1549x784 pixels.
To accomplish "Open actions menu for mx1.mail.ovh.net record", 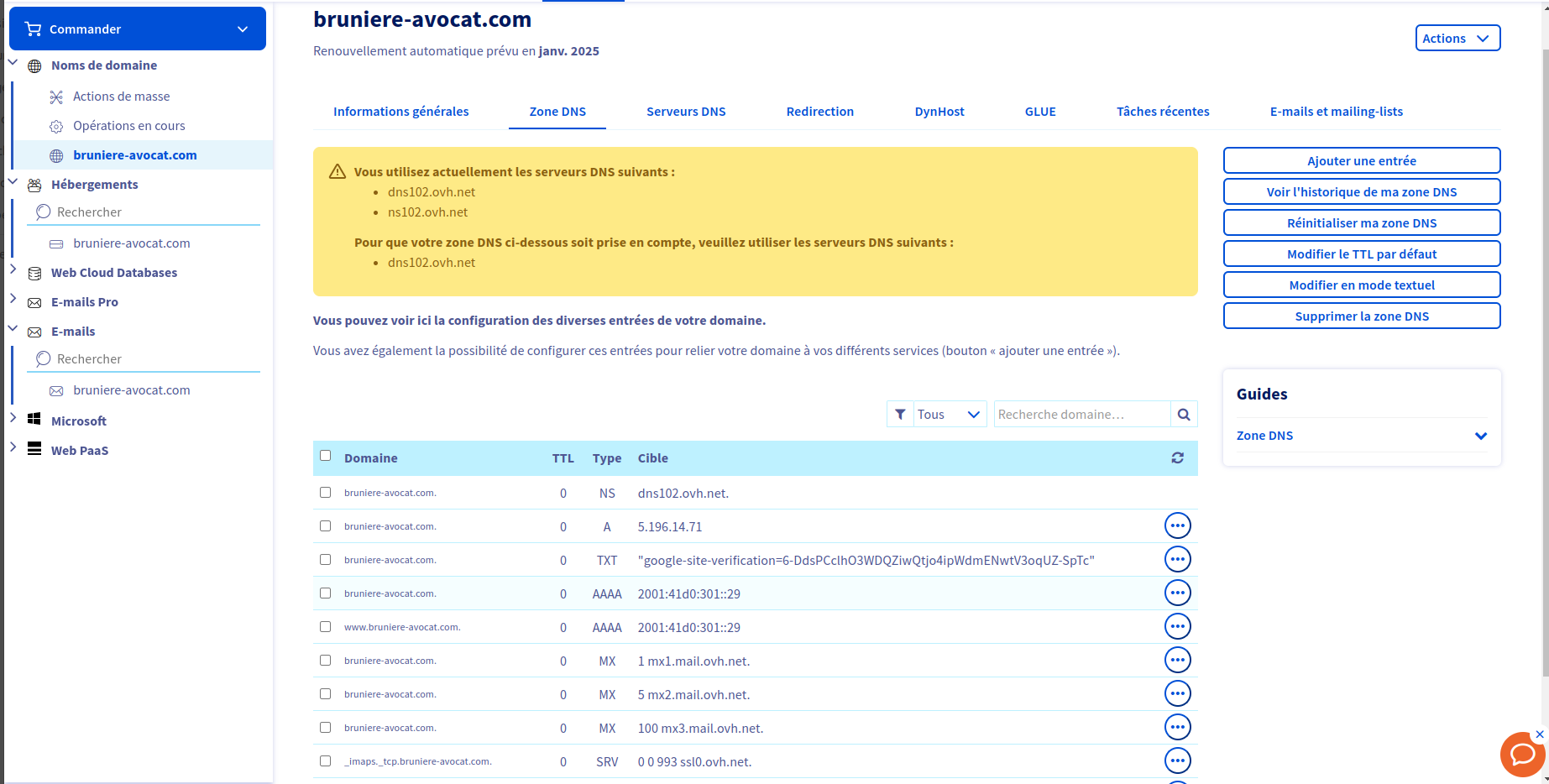I will [1177, 661].
